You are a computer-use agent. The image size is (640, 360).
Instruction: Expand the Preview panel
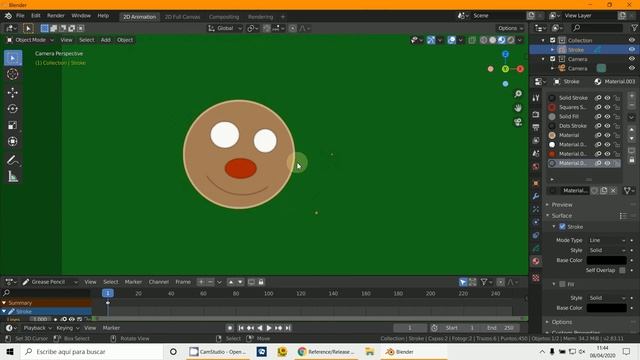tap(562, 204)
